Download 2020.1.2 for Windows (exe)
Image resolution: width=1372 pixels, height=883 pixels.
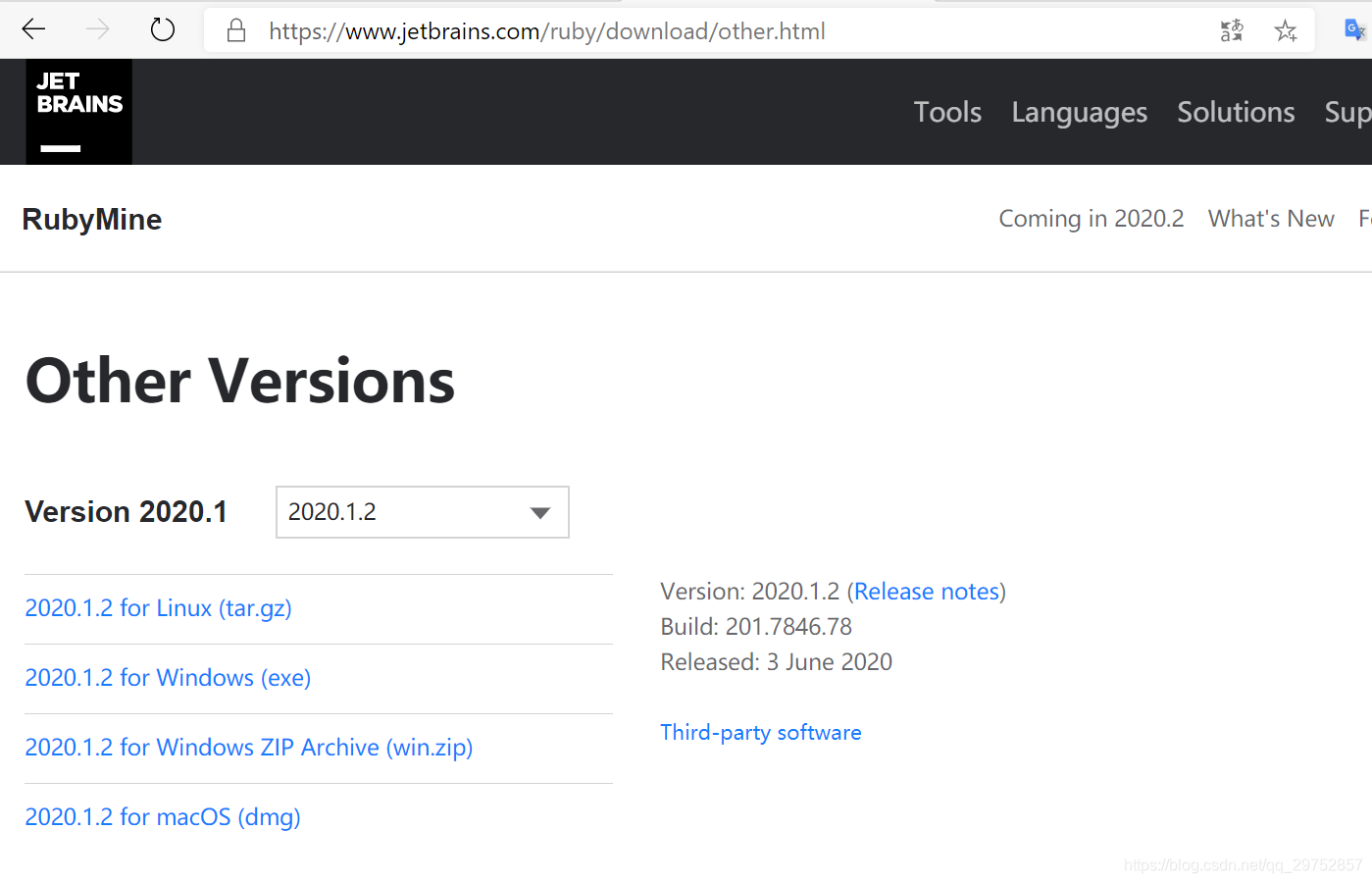168,678
